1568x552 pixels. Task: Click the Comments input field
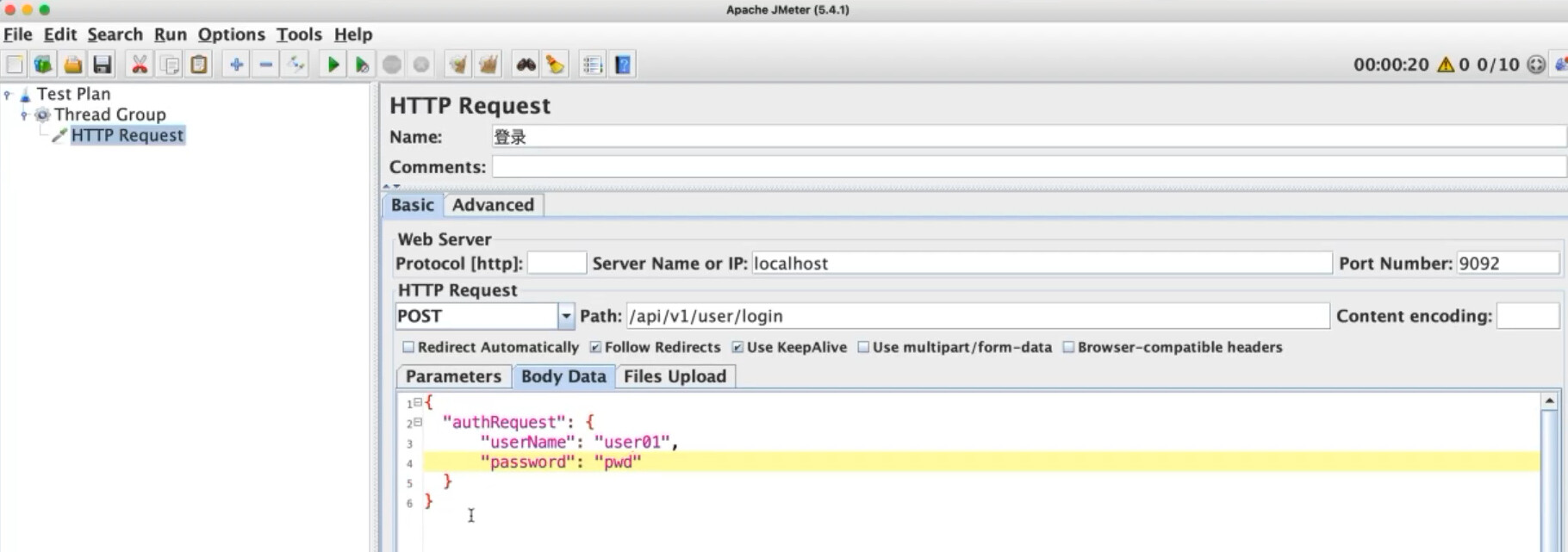1029,167
